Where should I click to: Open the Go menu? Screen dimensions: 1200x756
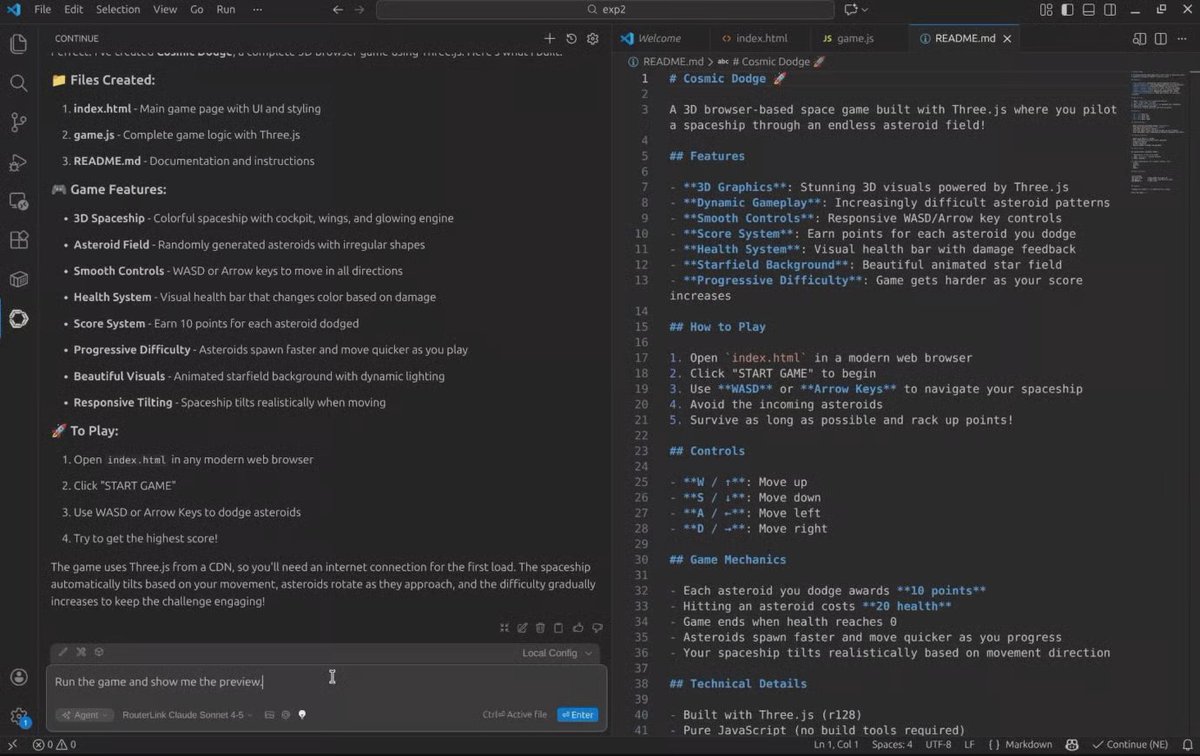[x=196, y=9]
